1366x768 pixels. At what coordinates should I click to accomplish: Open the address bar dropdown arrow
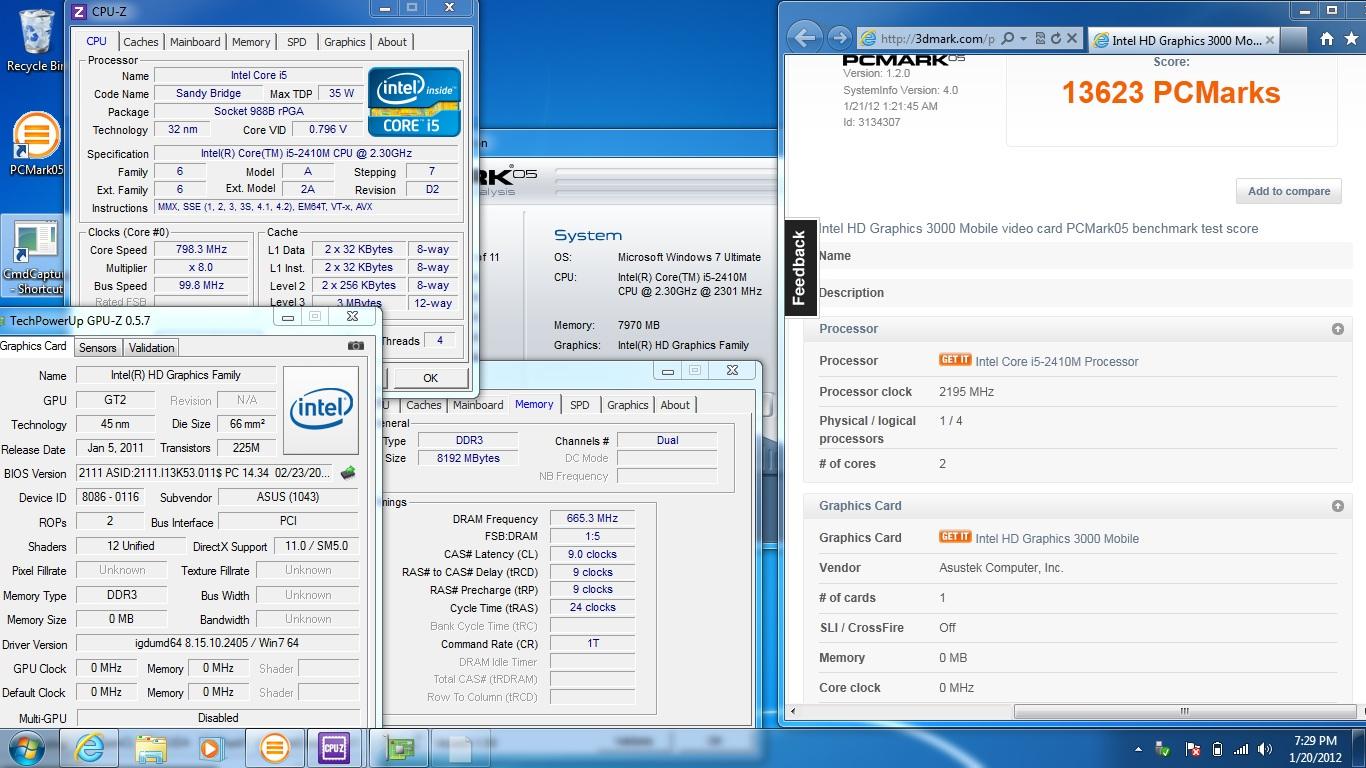tap(1023, 38)
